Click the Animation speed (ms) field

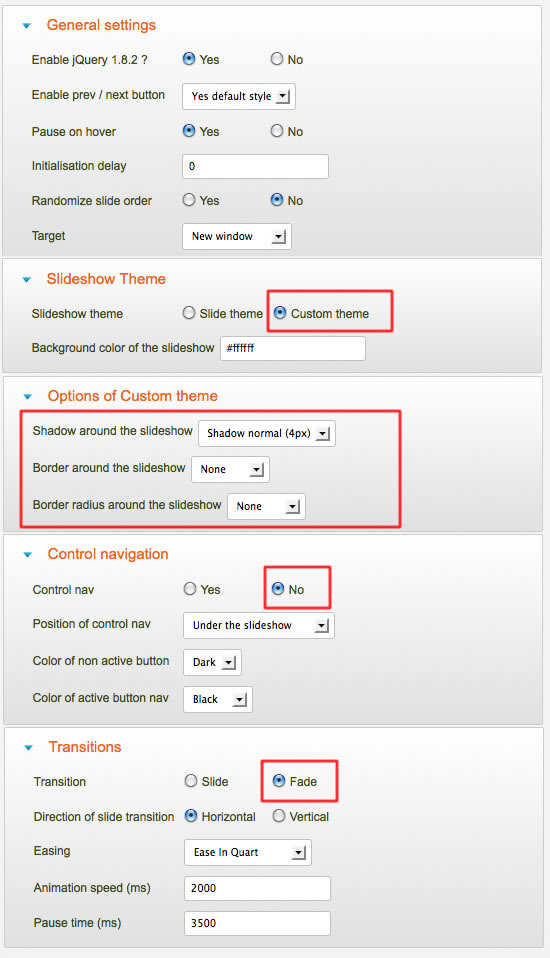click(257, 888)
